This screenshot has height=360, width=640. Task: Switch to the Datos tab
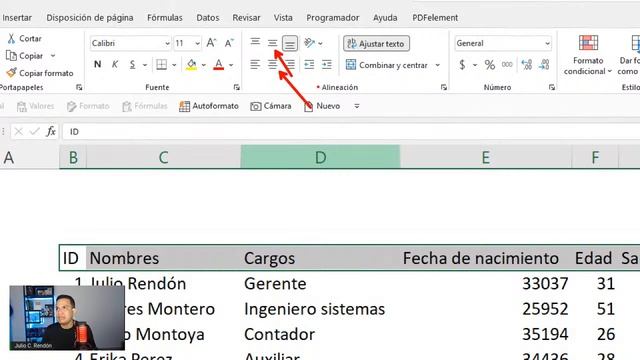click(208, 18)
